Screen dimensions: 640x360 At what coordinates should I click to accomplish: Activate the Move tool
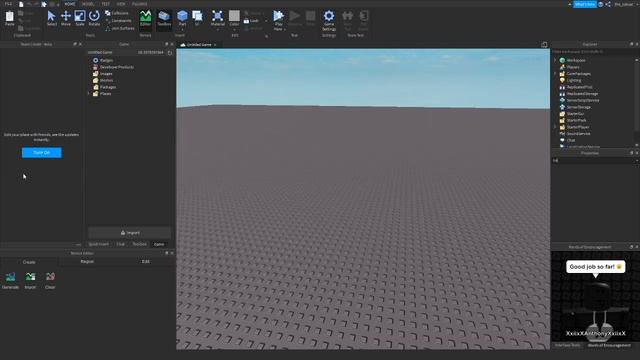tap(66, 18)
